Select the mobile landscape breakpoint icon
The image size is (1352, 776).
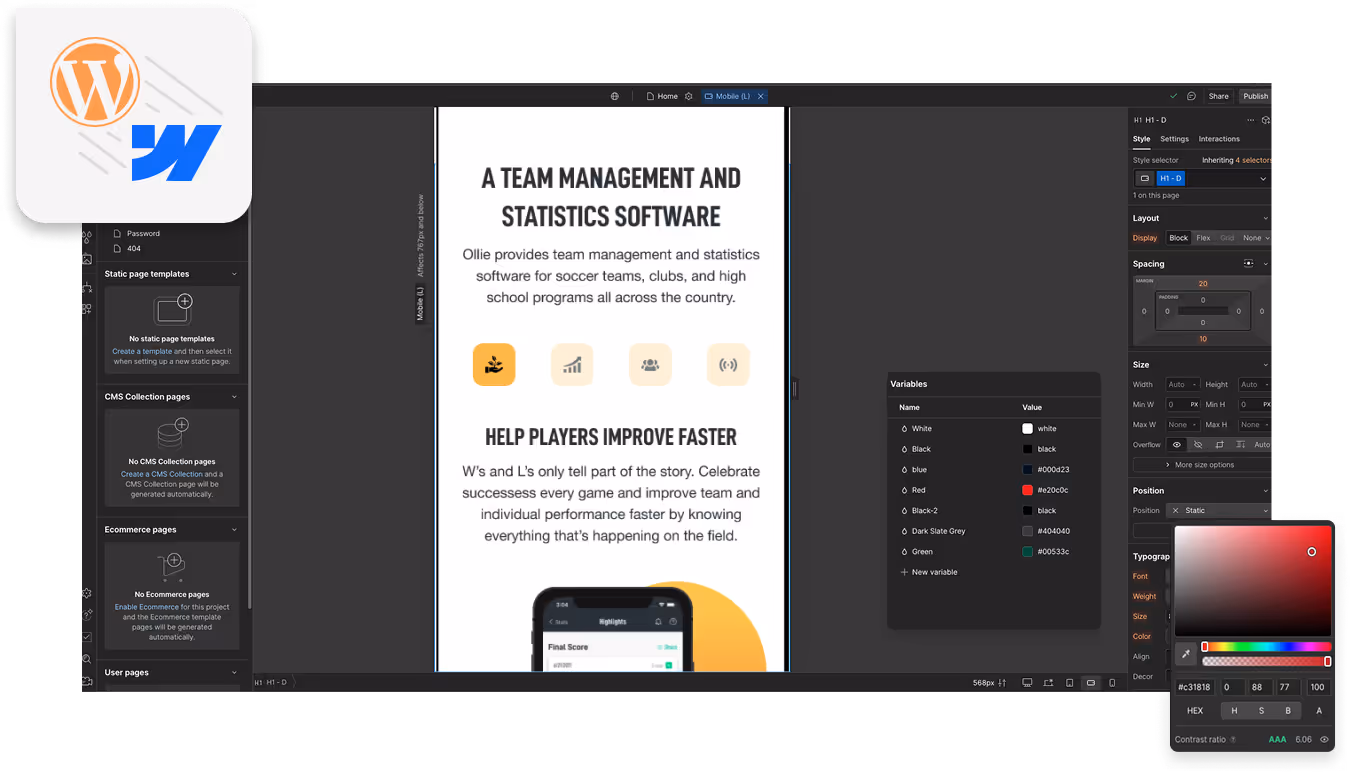(1091, 683)
